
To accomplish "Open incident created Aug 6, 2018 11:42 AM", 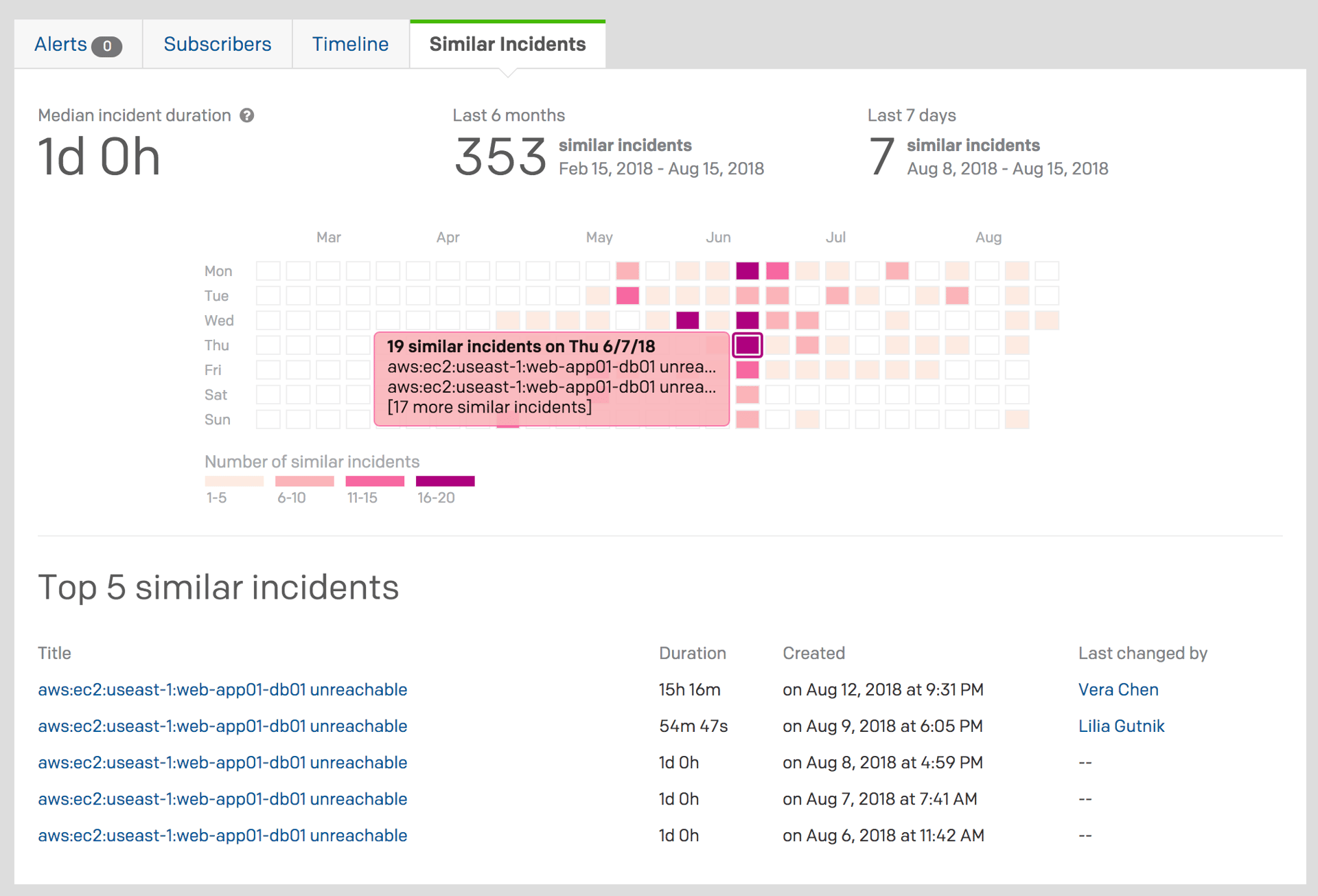I will [x=222, y=835].
